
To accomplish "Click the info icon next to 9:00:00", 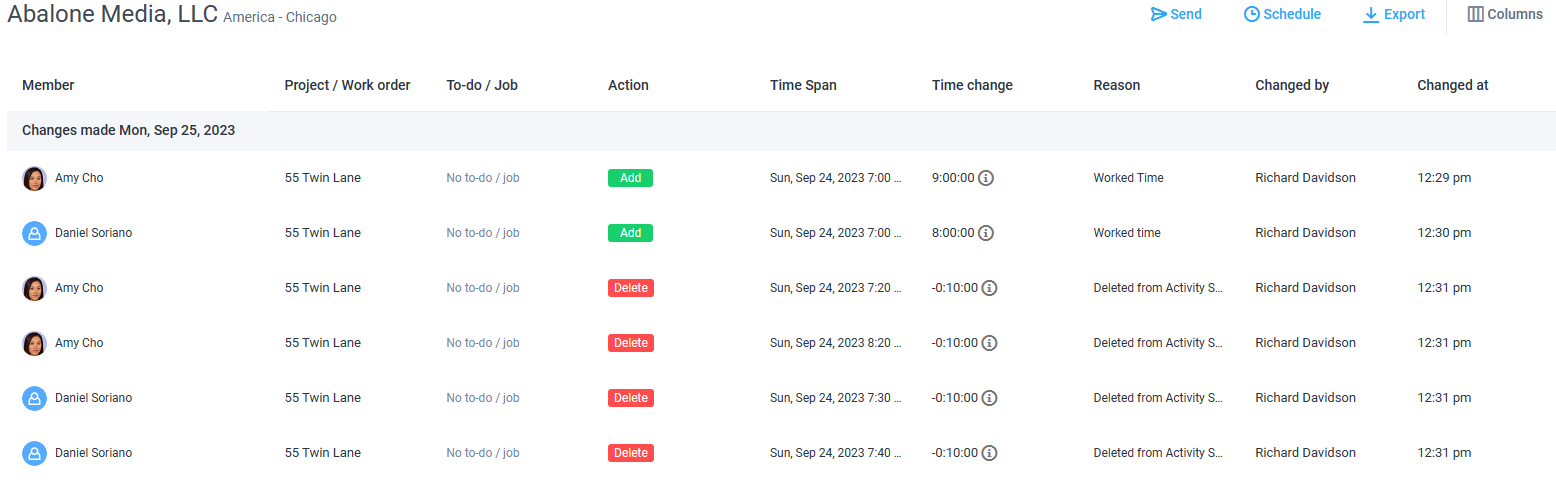I will (x=985, y=178).
